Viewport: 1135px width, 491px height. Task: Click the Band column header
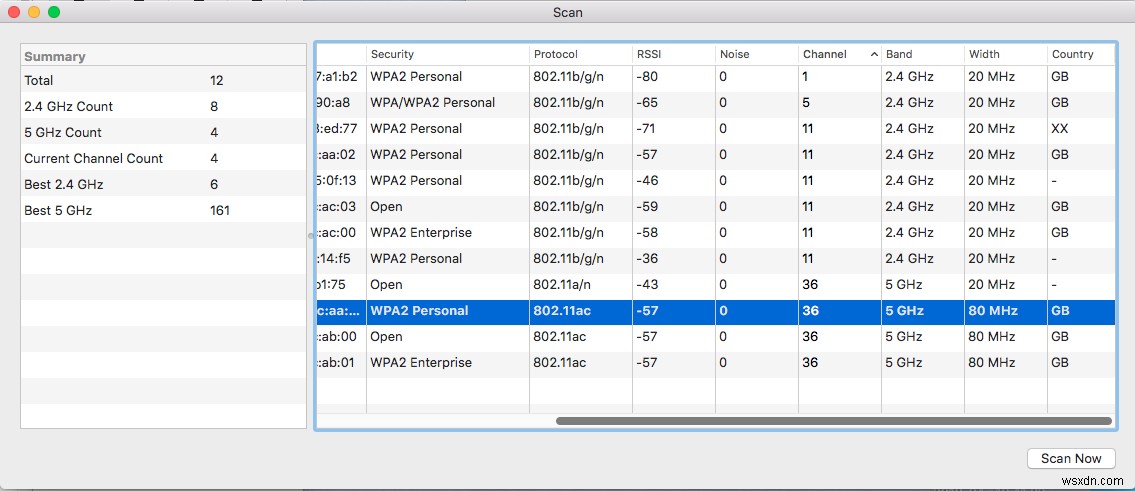tap(899, 54)
